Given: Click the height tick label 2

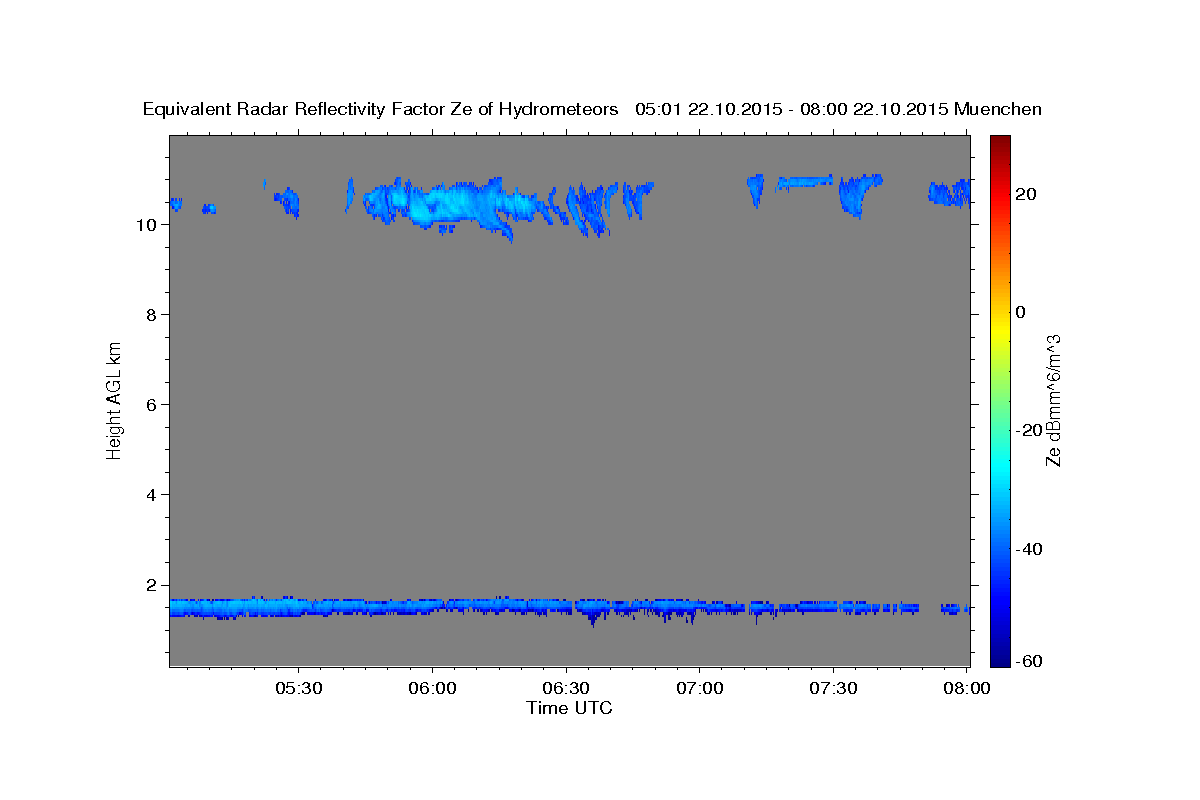Looking at the screenshot, I should click(x=151, y=585).
